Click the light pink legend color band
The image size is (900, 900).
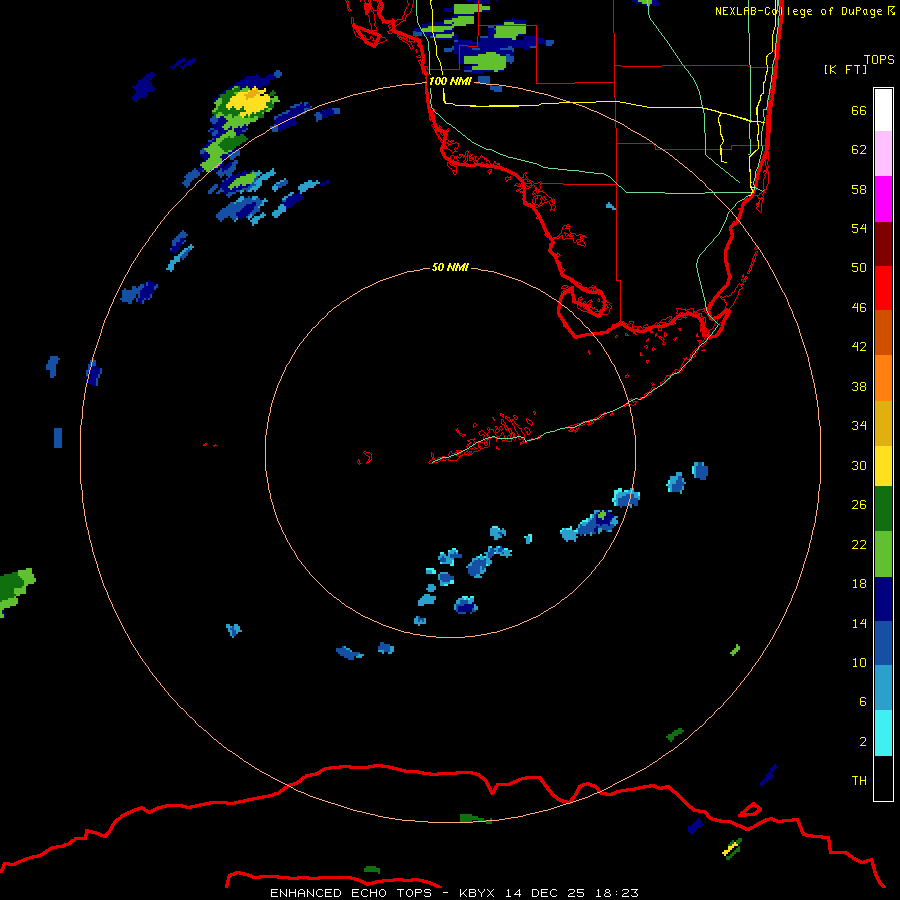pos(883,153)
